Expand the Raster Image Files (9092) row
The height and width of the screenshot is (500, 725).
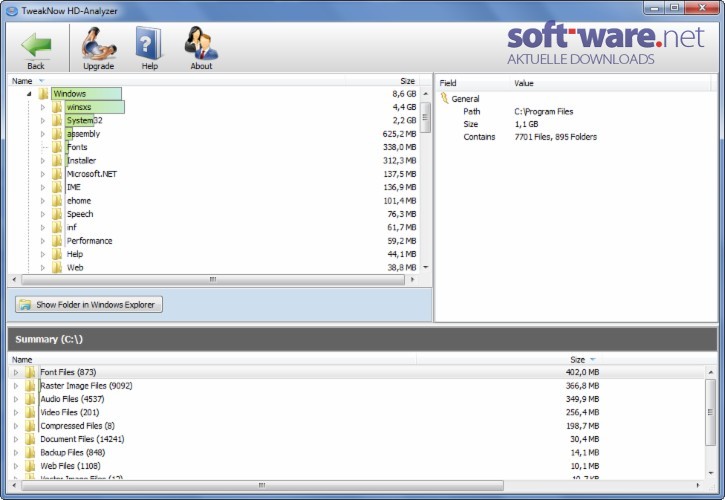16,386
